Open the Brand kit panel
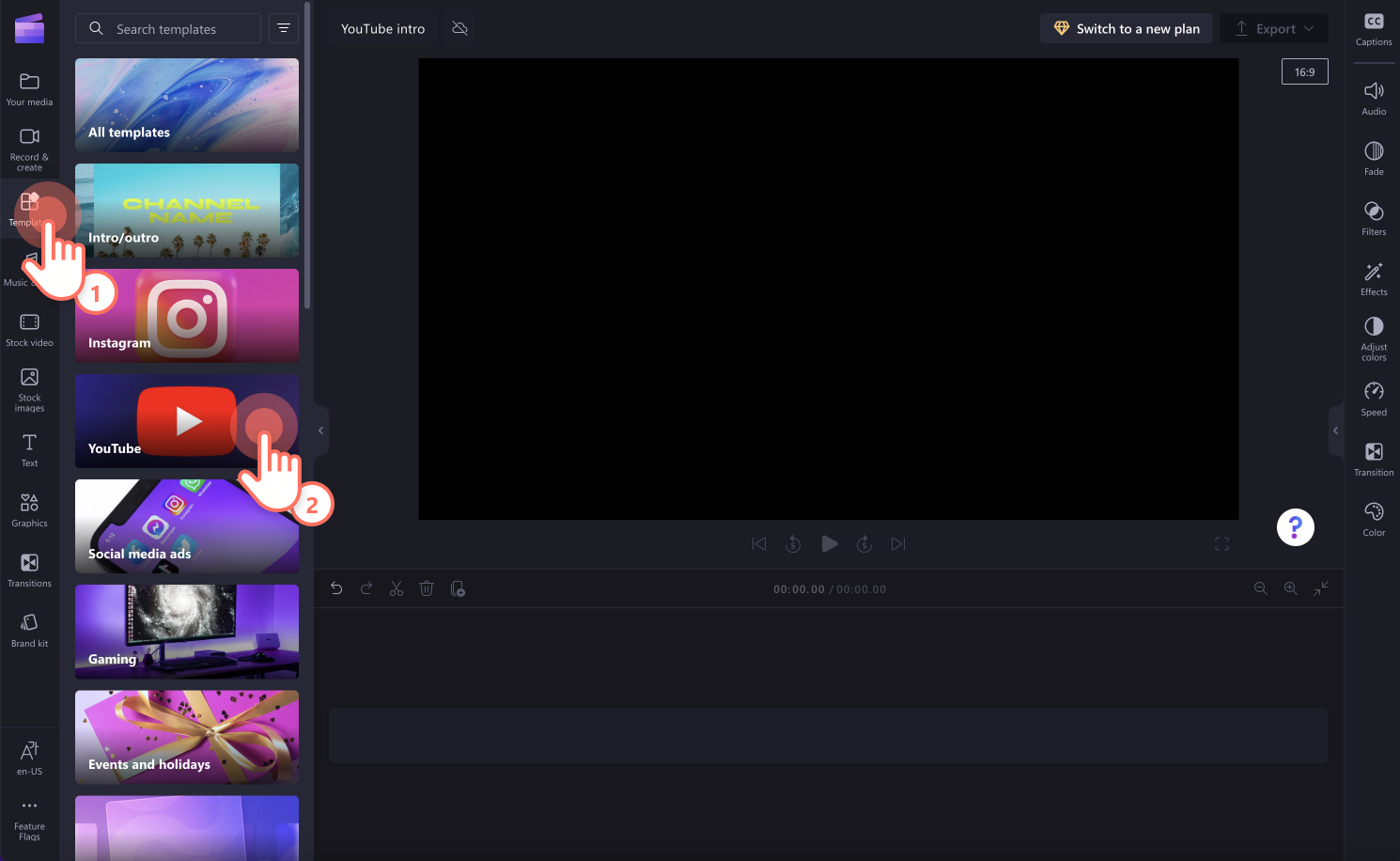The height and width of the screenshot is (861, 1400). pyautogui.click(x=29, y=631)
